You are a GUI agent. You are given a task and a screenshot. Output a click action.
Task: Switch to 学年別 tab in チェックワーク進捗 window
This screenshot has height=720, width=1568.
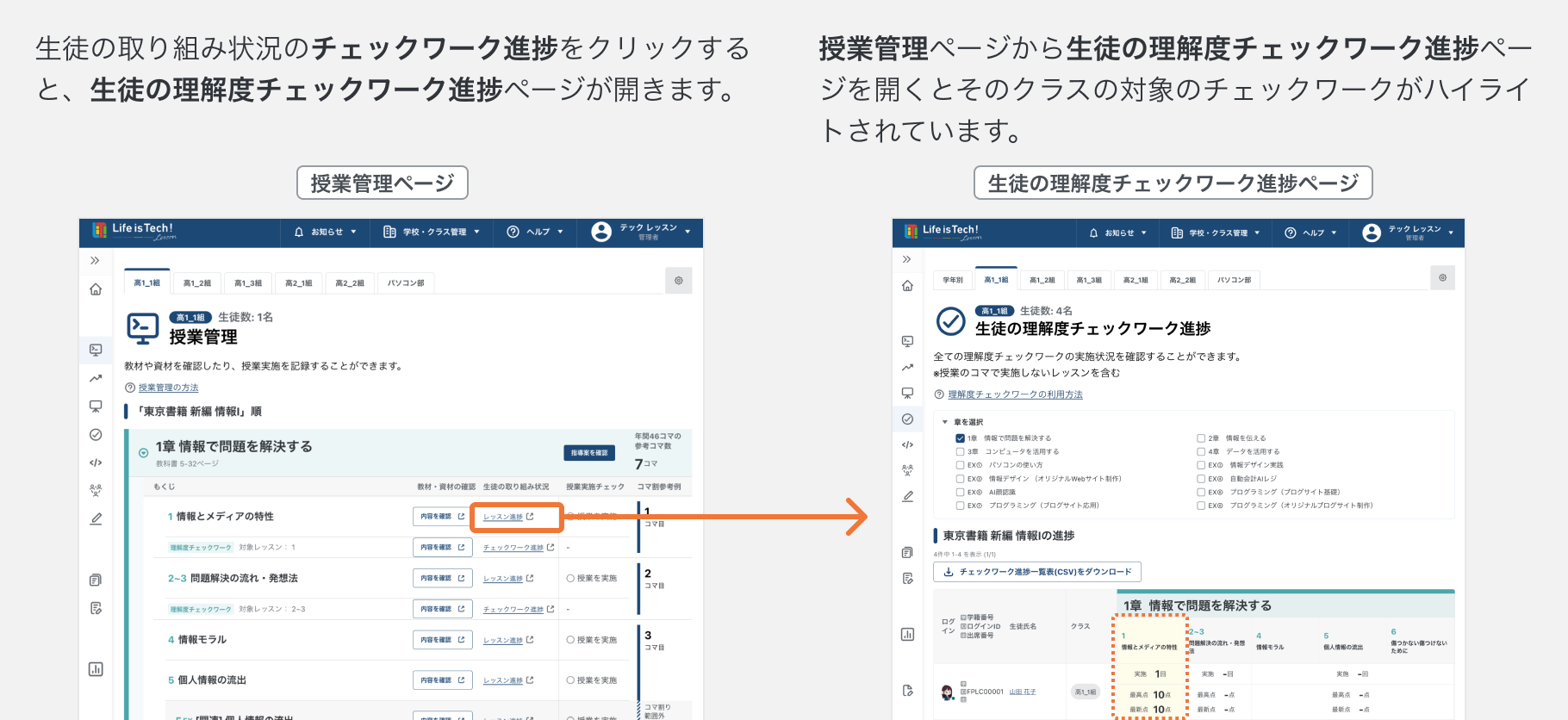(953, 280)
